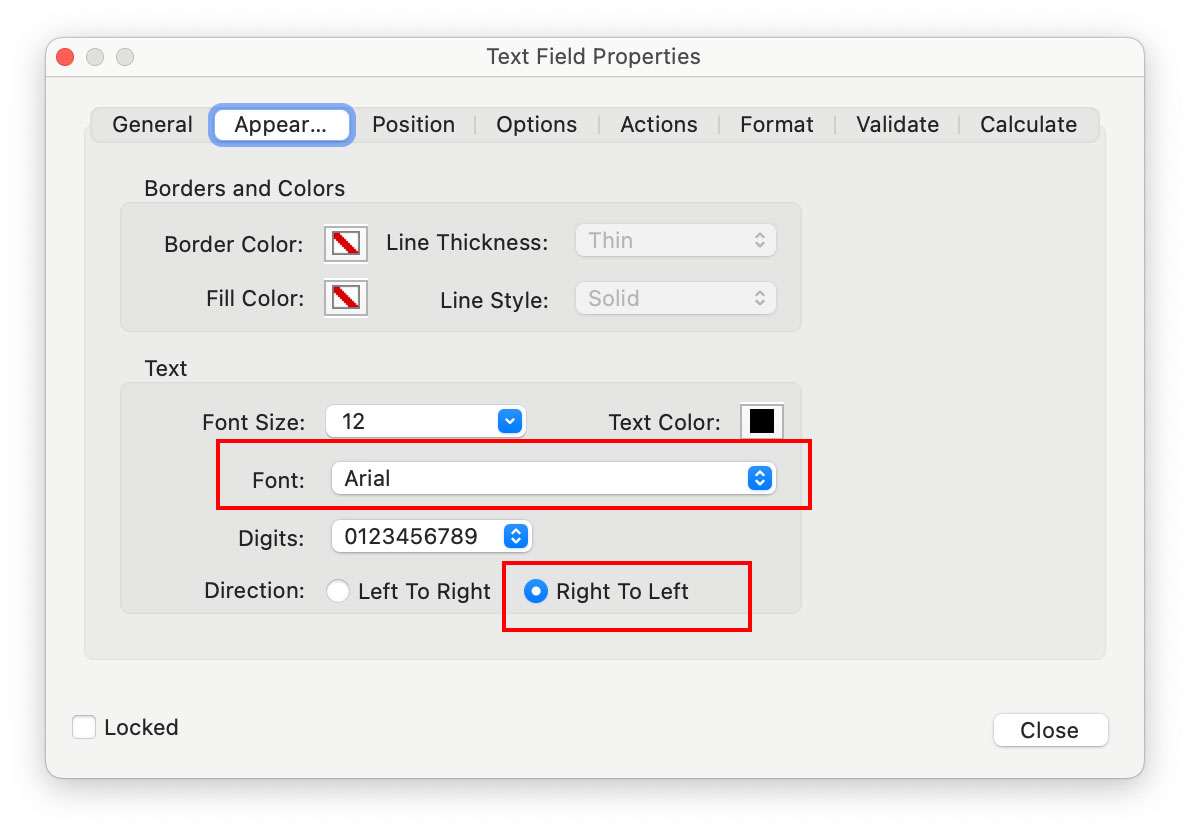Enable the Locked checkbox
The height and width of the screenshot is (832, 1190).
tap(84, 727)
